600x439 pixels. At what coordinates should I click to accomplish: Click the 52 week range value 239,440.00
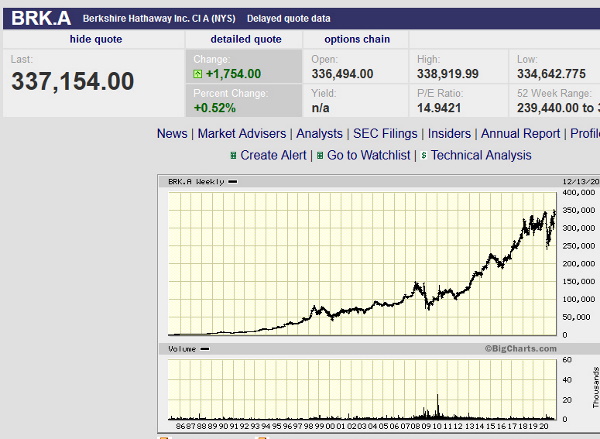559,108
